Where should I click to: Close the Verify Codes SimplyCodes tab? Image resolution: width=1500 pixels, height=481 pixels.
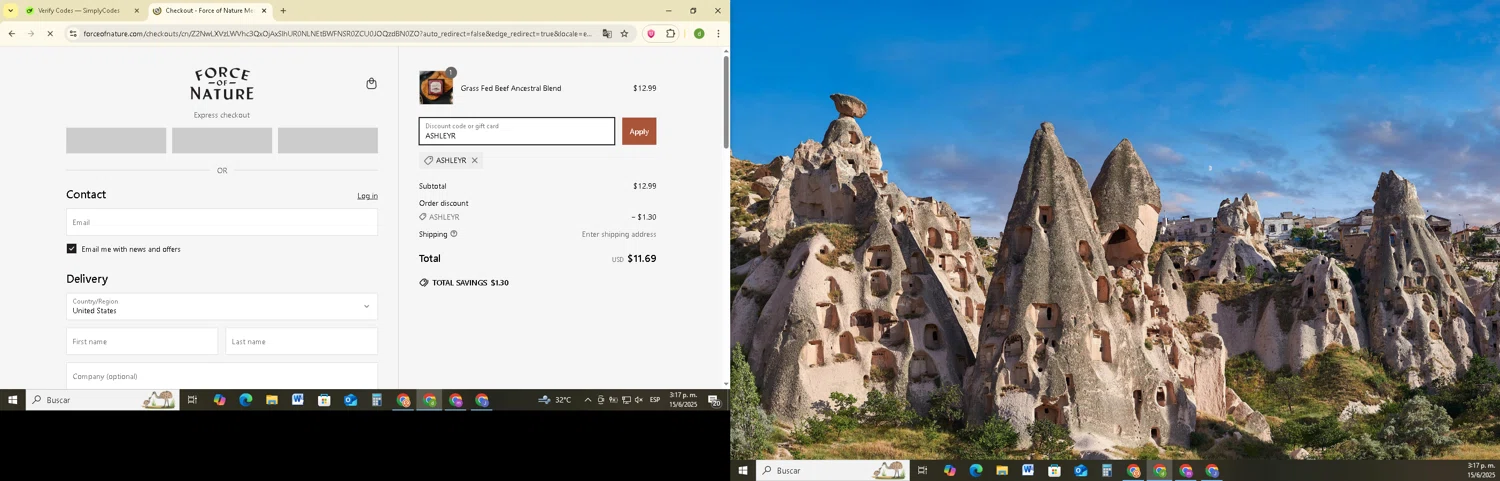pyautogui.click(x=137, y=11)
